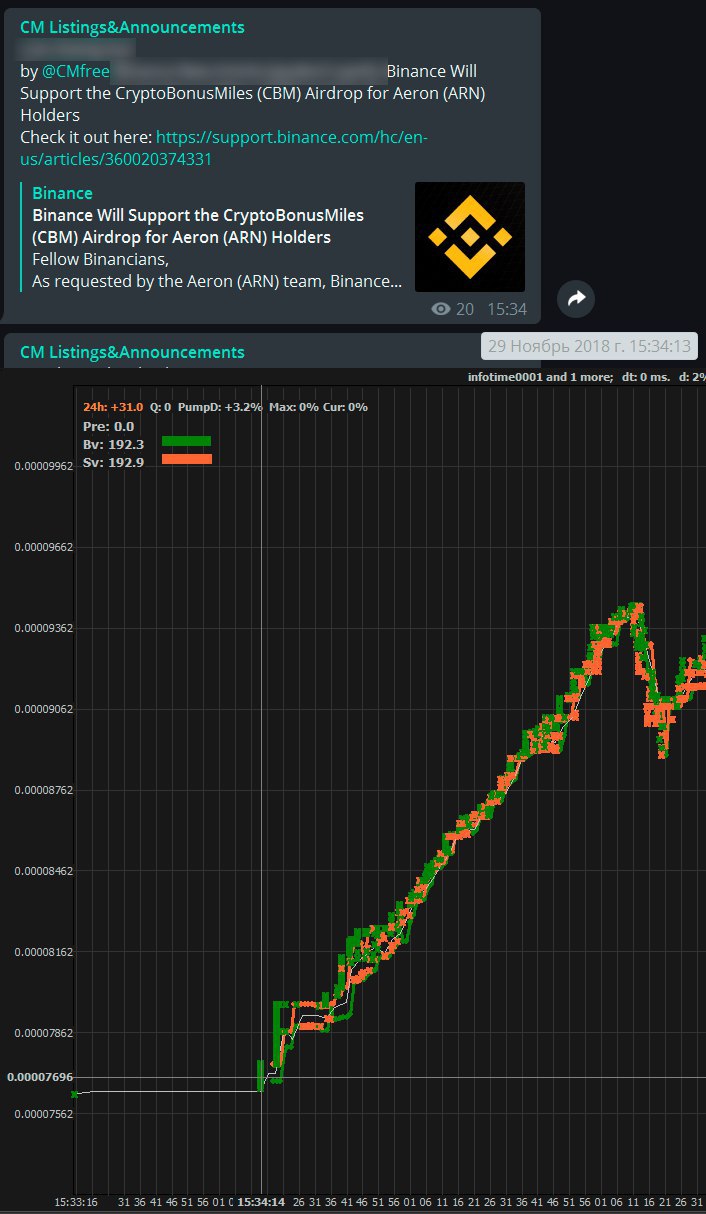This screenshot has height=1214, width=706.
Task: Click the 15:34:14 time axis marker
Action: pos(262,1201)
